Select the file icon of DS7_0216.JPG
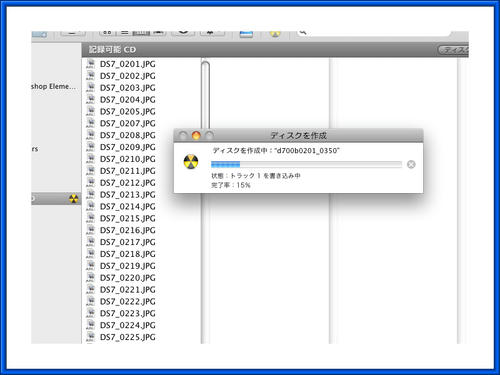 (90, 230)
